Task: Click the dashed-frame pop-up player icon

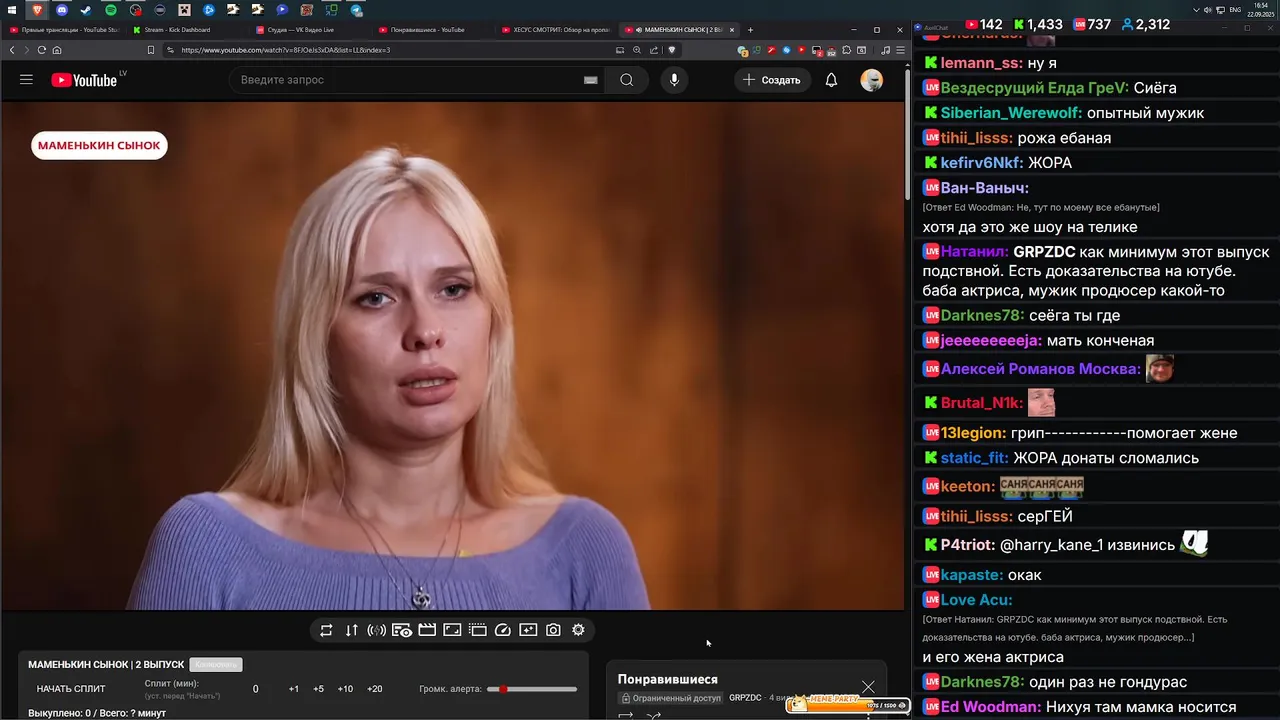Action: click(477, 630)
